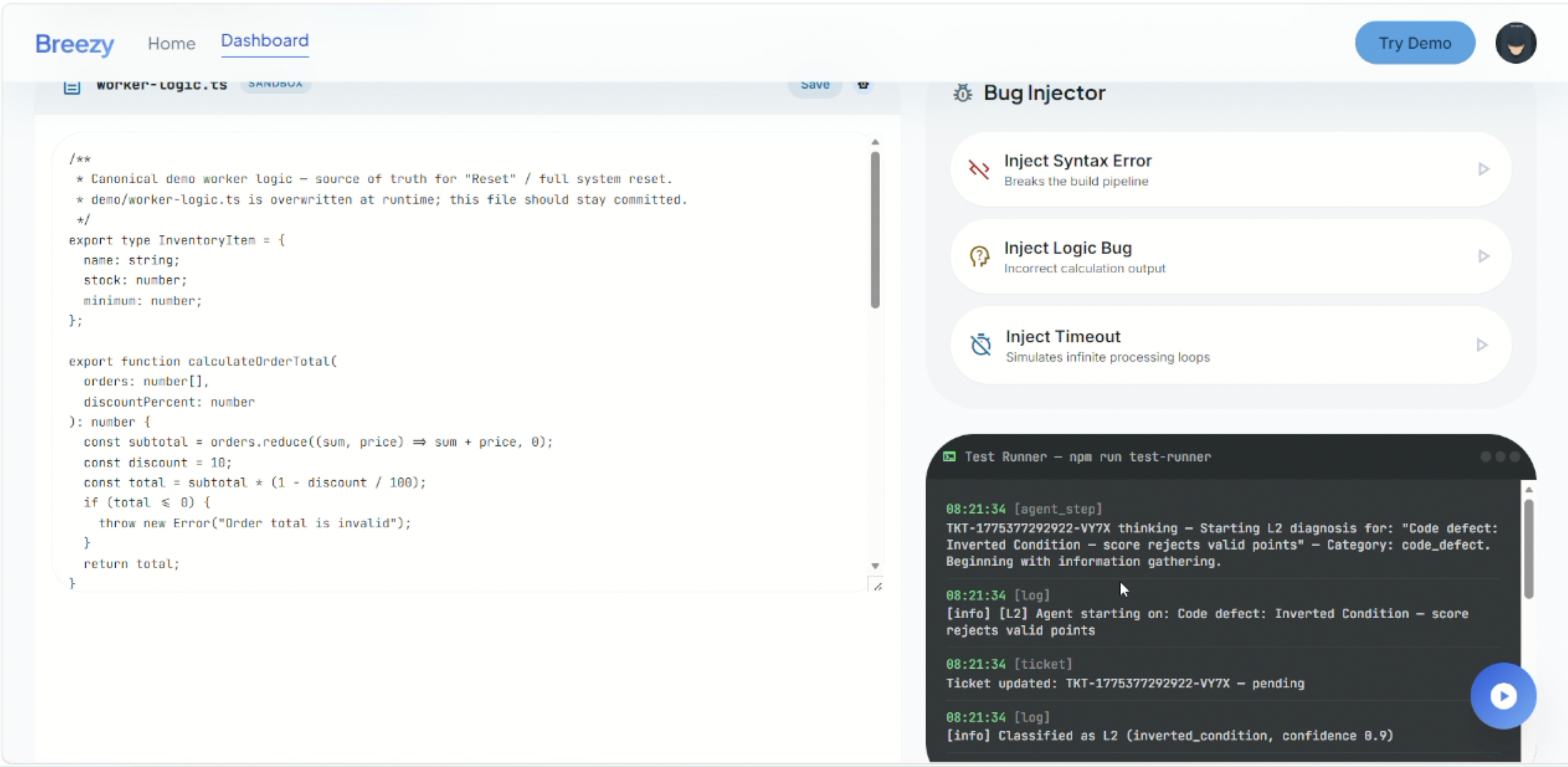Run Inject Syntax Error play arrow
Screen dimensions: 1568x767
coord(1483,169)
